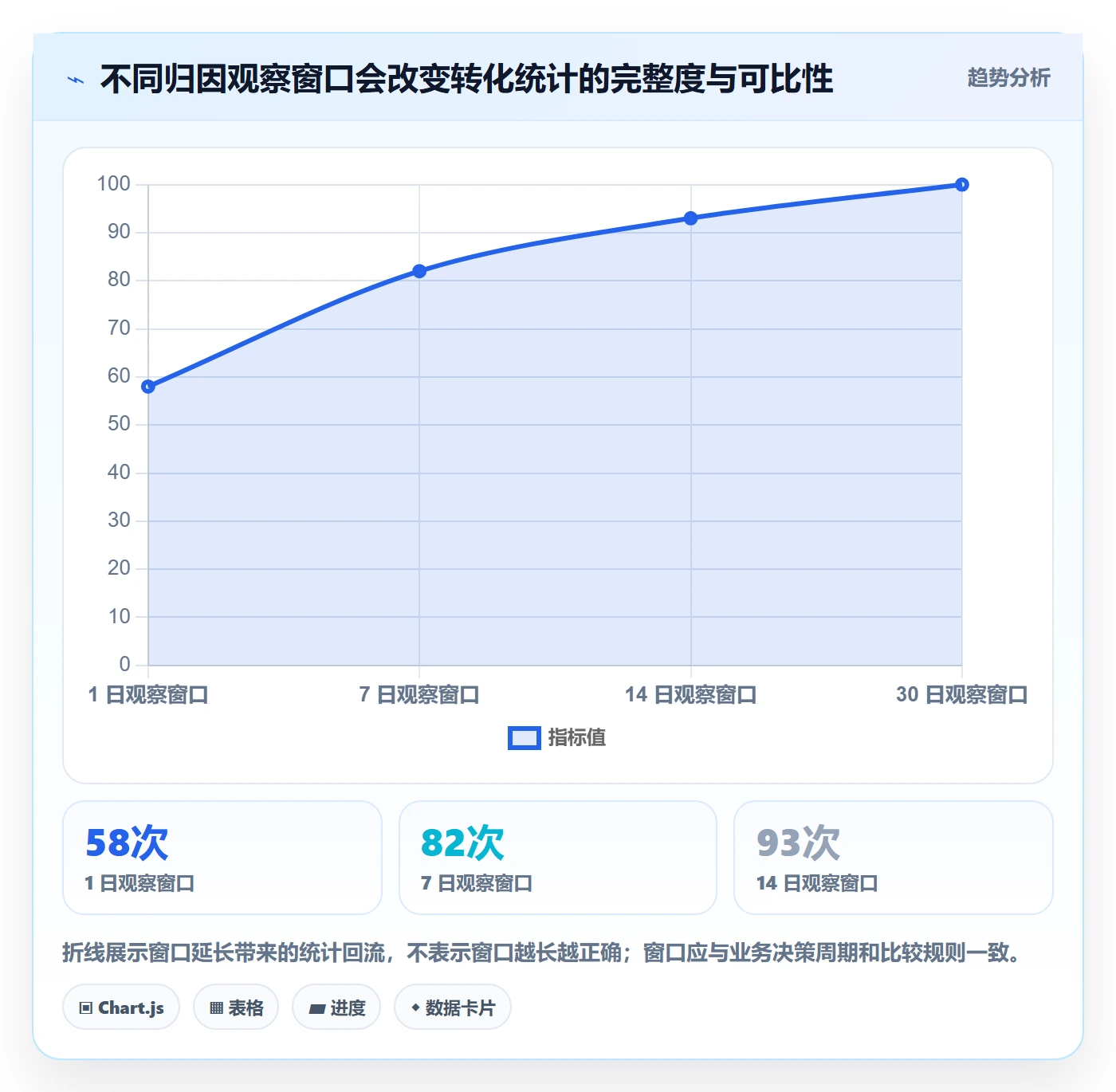Viewport: 1116px width, 1092px height.
Task: Click the y-axis value 50
Action: click(119, 424)
